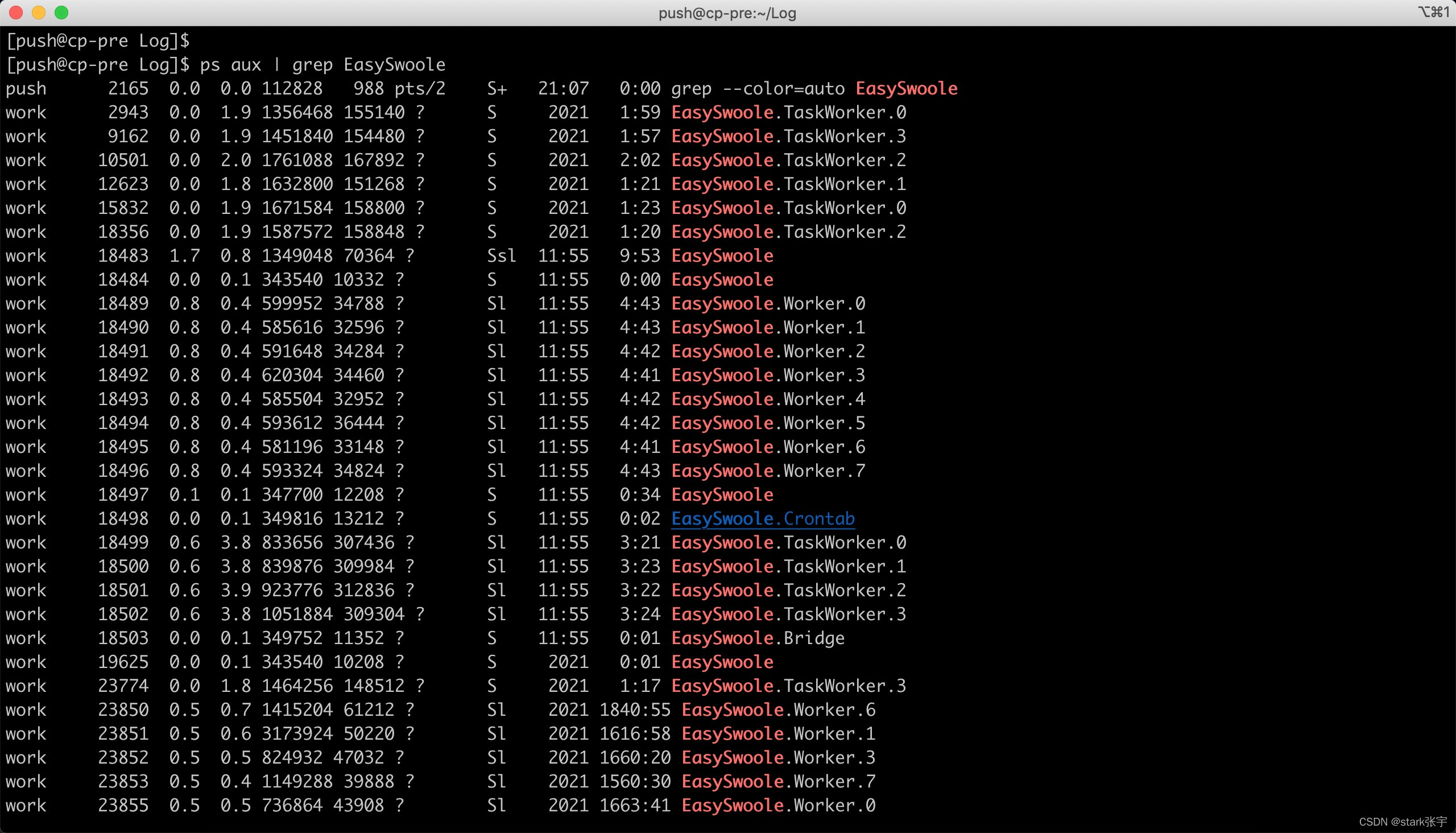Click the CSDN @stark张宇 watermark text
The width and height of the screenshot is (1456, 833).
pyautogui.click(x=1402, y=822)
